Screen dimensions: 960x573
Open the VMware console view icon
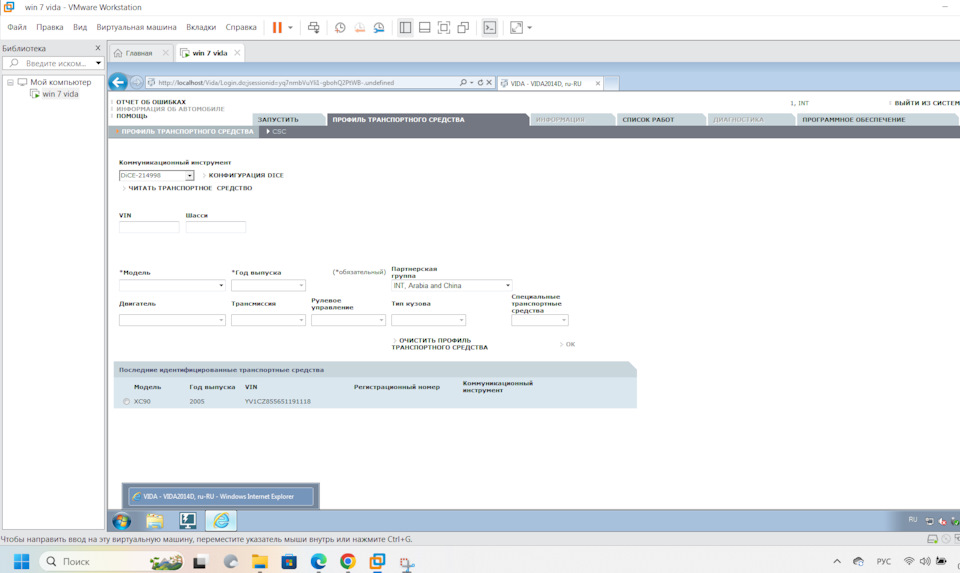tap(489, 28)
